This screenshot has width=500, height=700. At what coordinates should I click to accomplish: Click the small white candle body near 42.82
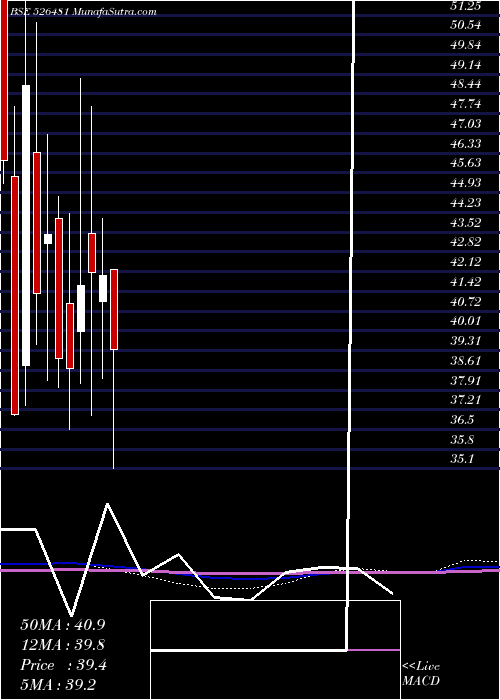[48, 239]
